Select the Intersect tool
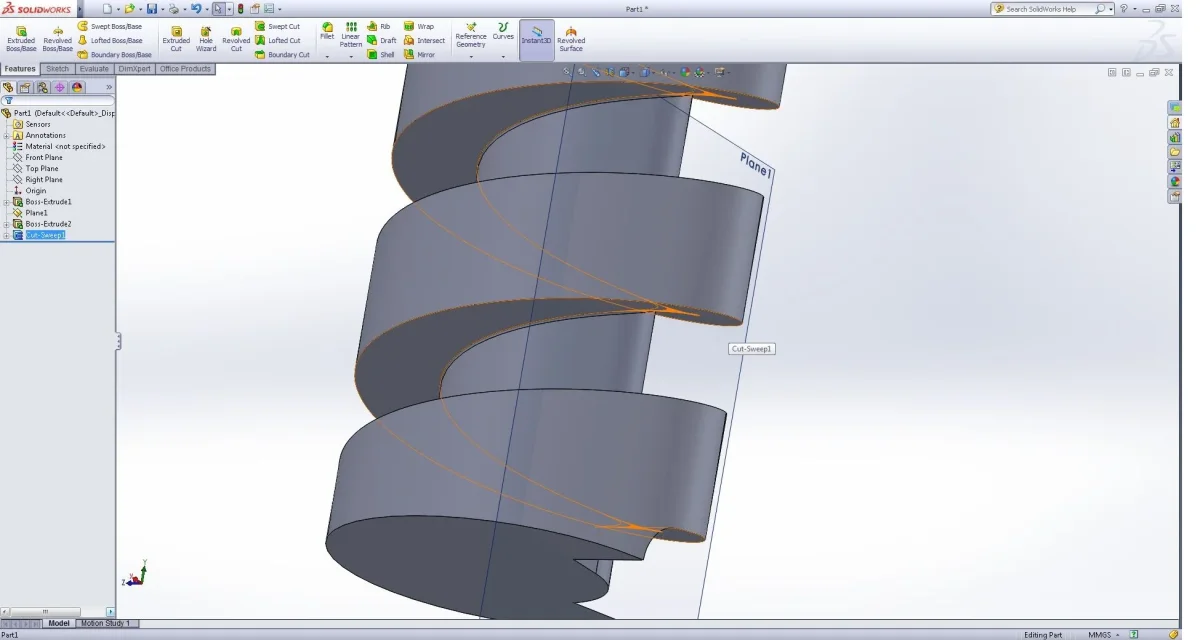Screen dimensions: 1203x640 tap(425, 41)
